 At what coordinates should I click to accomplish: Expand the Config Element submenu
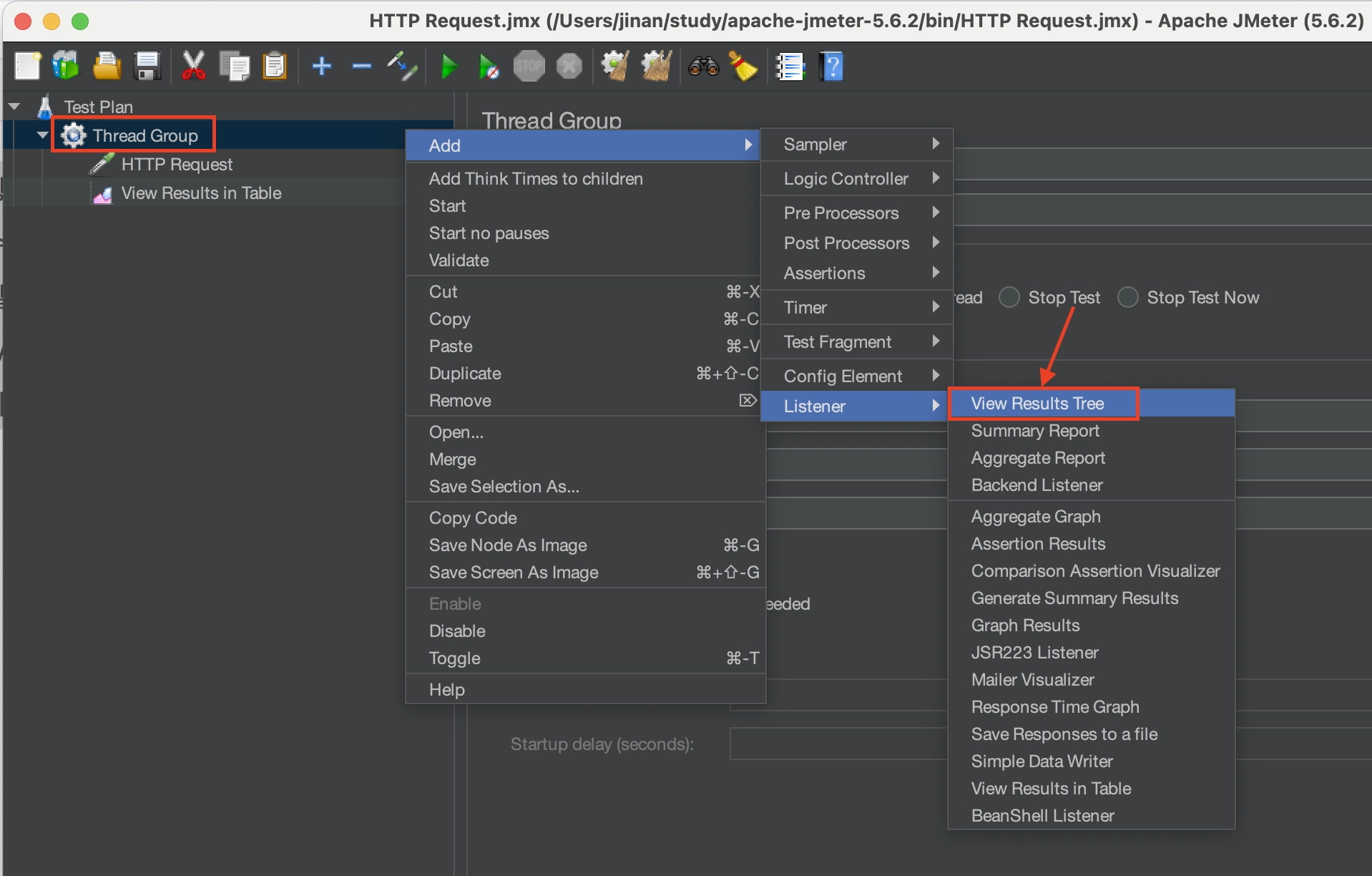point(856,376)
